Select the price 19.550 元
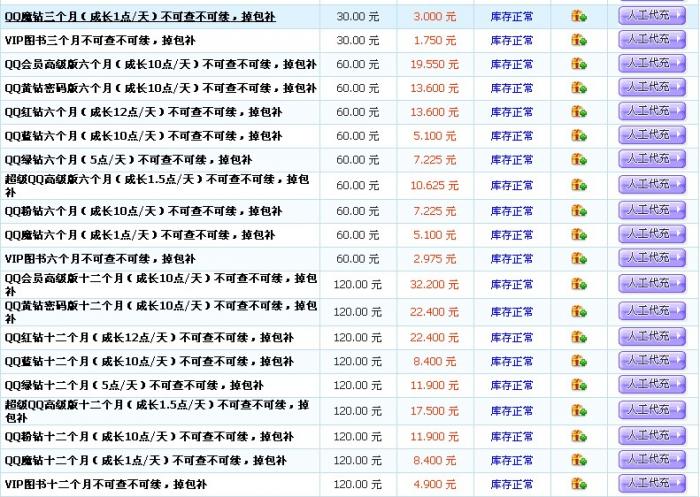 click(434, 64)
